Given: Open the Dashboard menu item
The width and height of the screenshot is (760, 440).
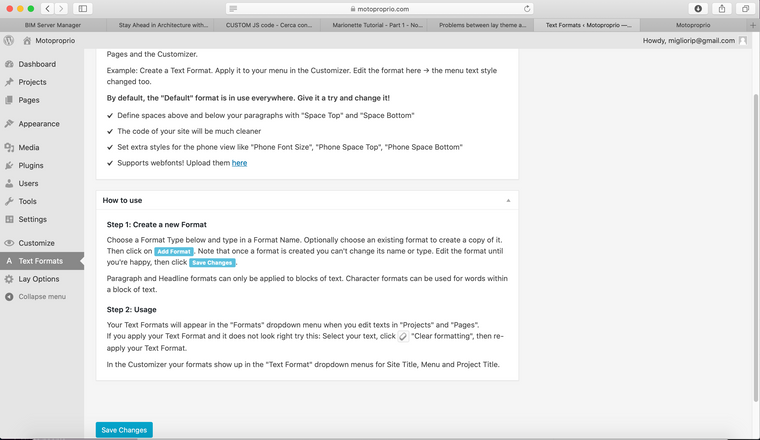Looking at the screenshot, I should 37,64.
